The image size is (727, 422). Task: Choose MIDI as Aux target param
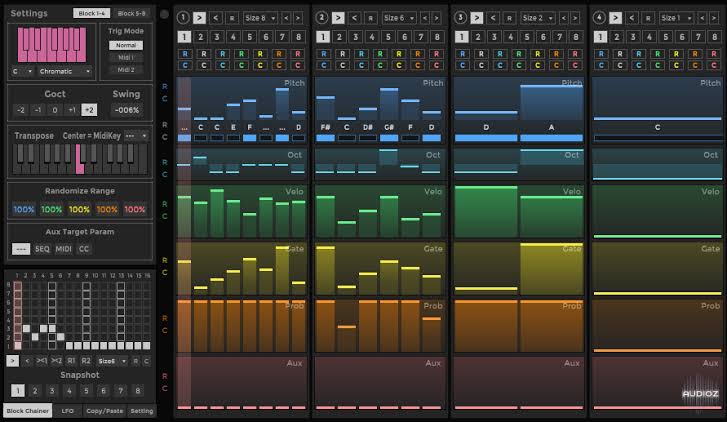tap(64, 249)
